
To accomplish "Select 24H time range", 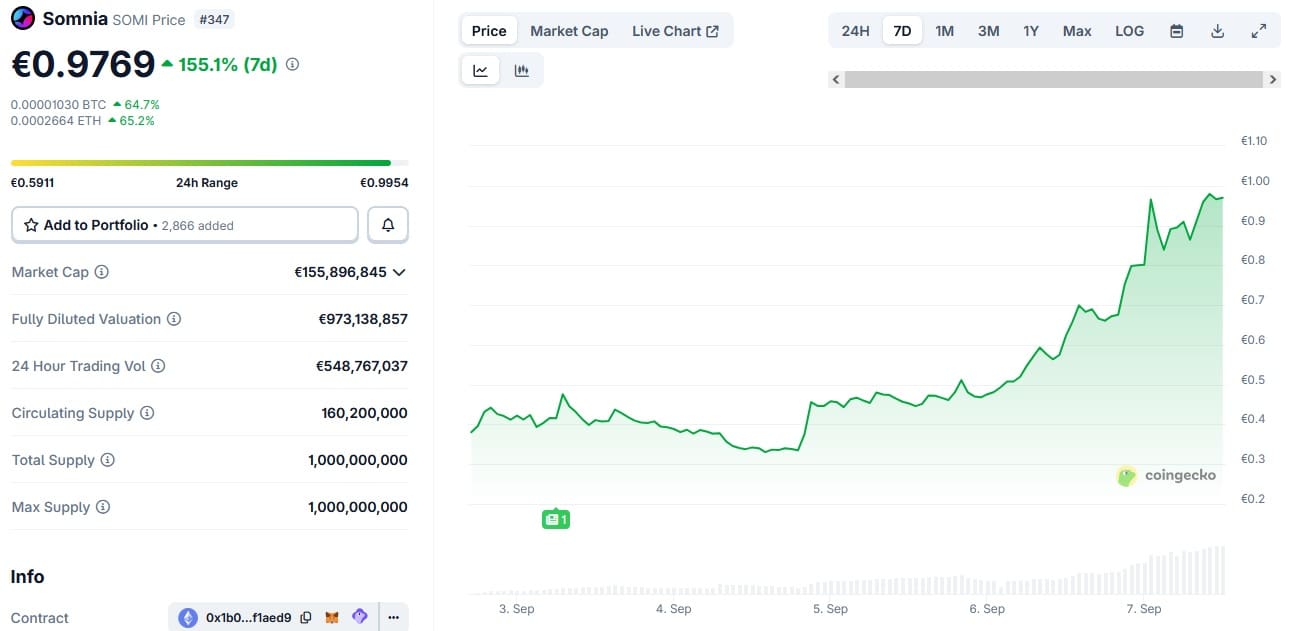I will pos(855,31).
